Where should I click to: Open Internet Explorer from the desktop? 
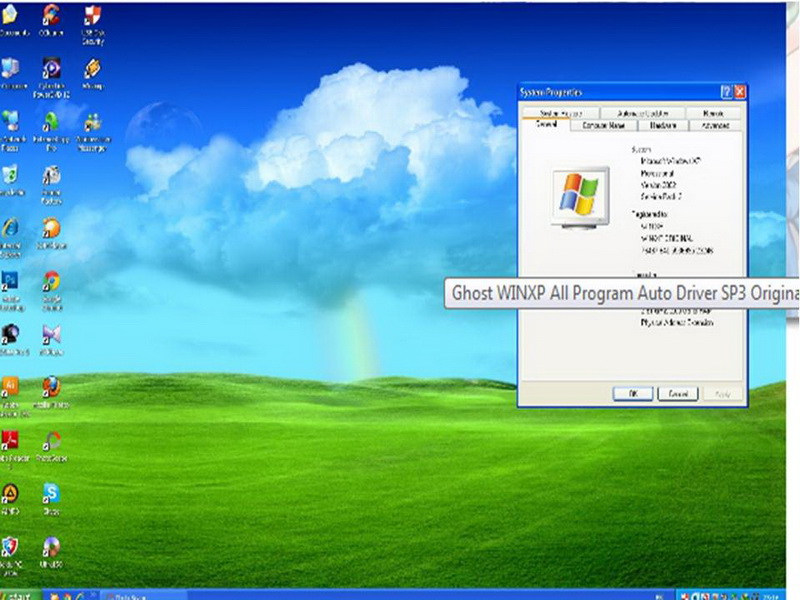[x=10, y=228]
